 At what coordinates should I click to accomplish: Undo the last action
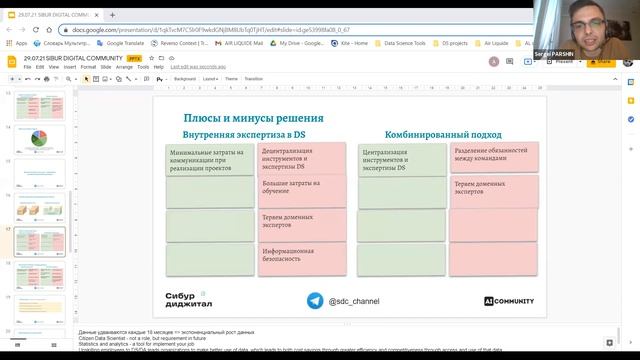coord(28,79)
